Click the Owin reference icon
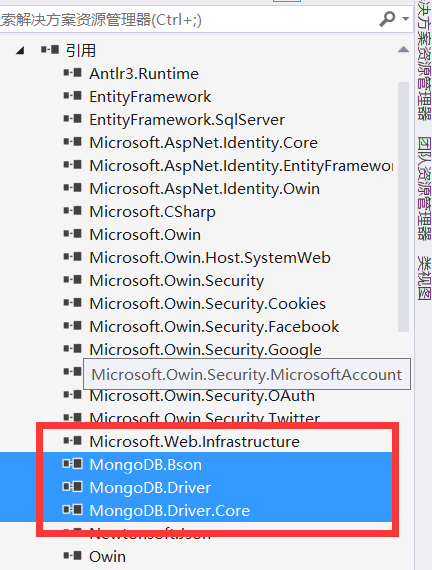This screenshot has height=570, width=432. [72, 555]
